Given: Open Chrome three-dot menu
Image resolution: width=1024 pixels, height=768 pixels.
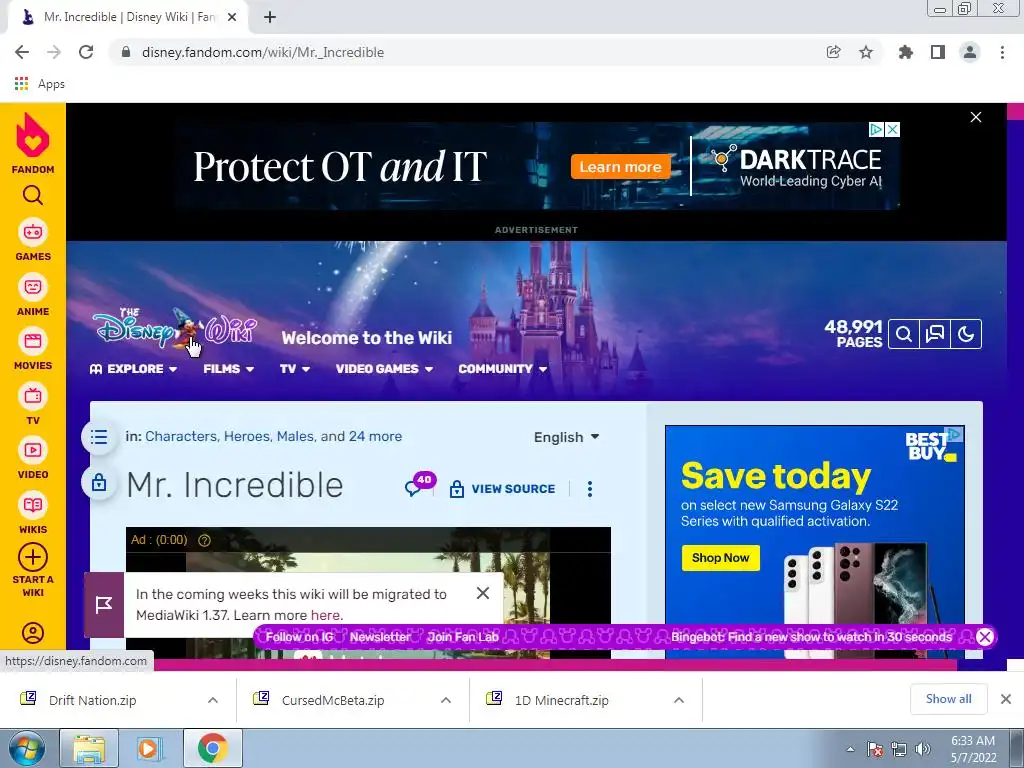Looking at the screenshot, I should tap(1002, 52).
